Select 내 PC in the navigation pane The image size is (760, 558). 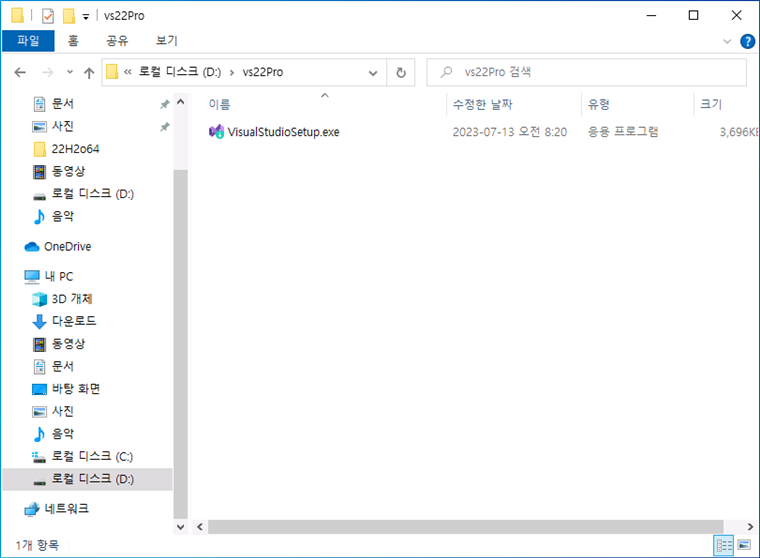[x=59, y=277]
